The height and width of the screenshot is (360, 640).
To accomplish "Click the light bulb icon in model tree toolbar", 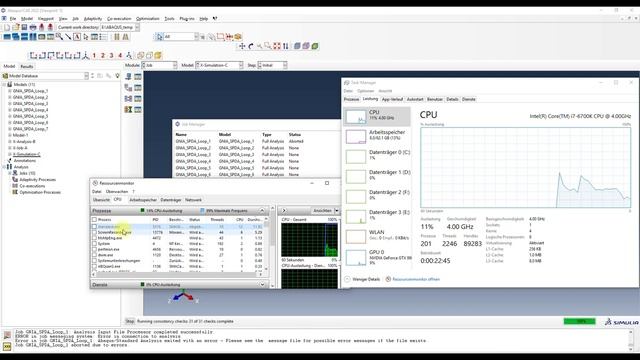I will click(117, 76).
